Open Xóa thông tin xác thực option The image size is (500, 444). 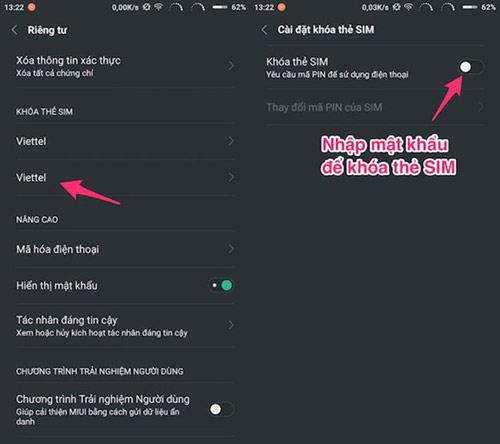coord(125,66)
